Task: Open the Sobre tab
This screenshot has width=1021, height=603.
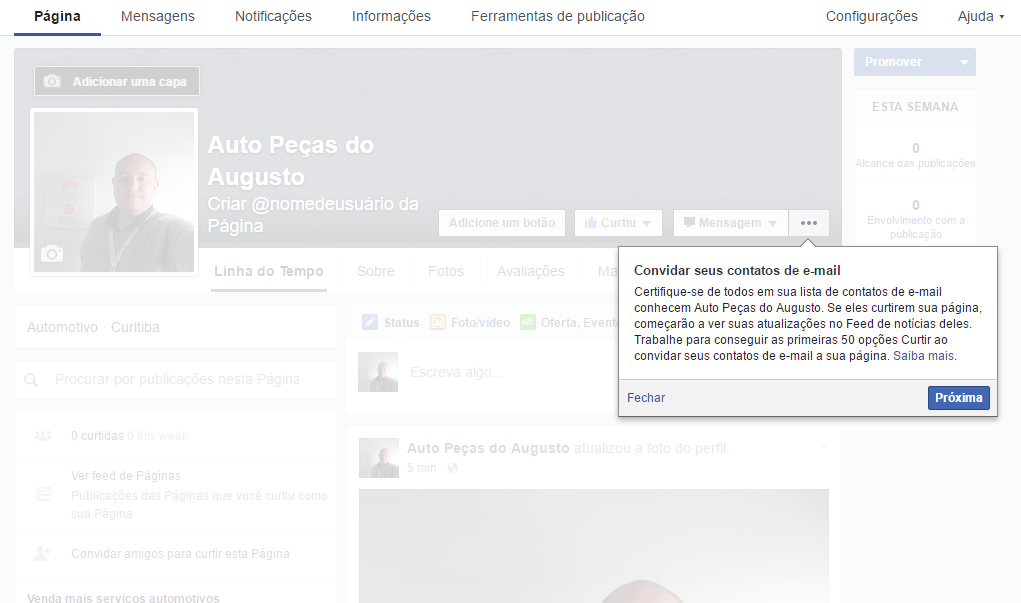Action: (376, 271)
